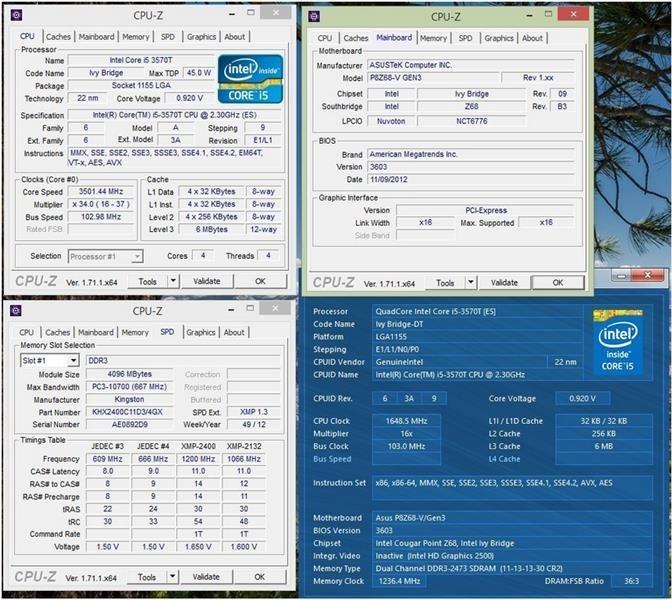672x600 pixels.
Task: Click Max Bandwidth PC3-10700 (667 MHz)
Action: pos(129,387)
